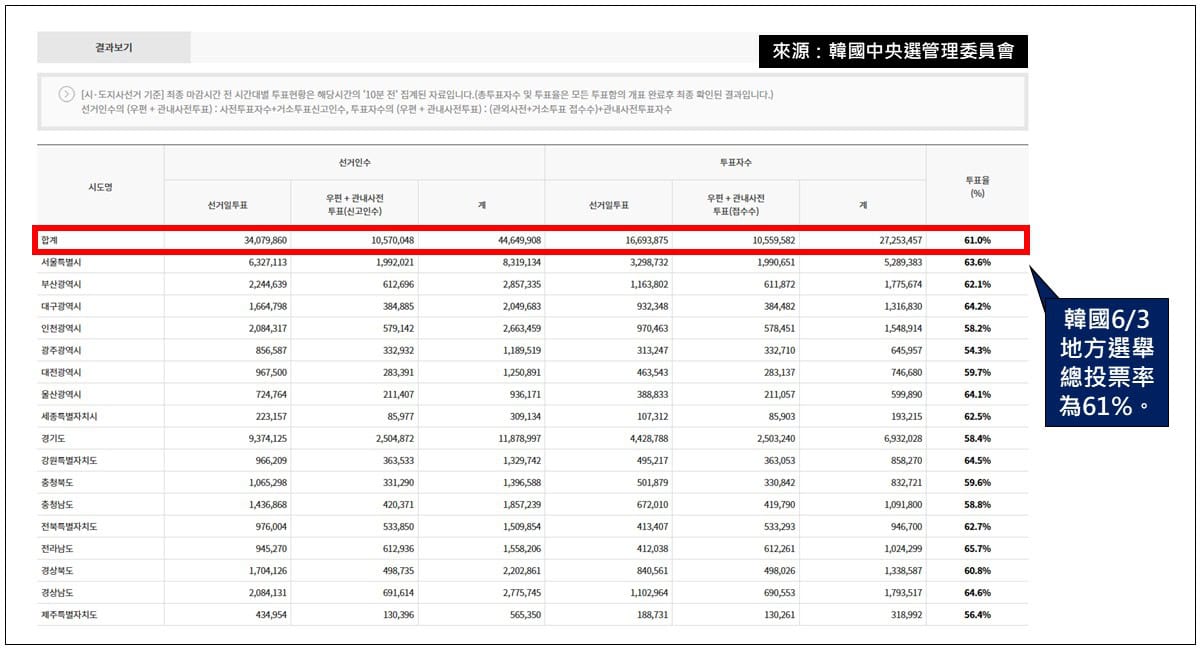Click the Daegu cell 1,664,798

267,307
